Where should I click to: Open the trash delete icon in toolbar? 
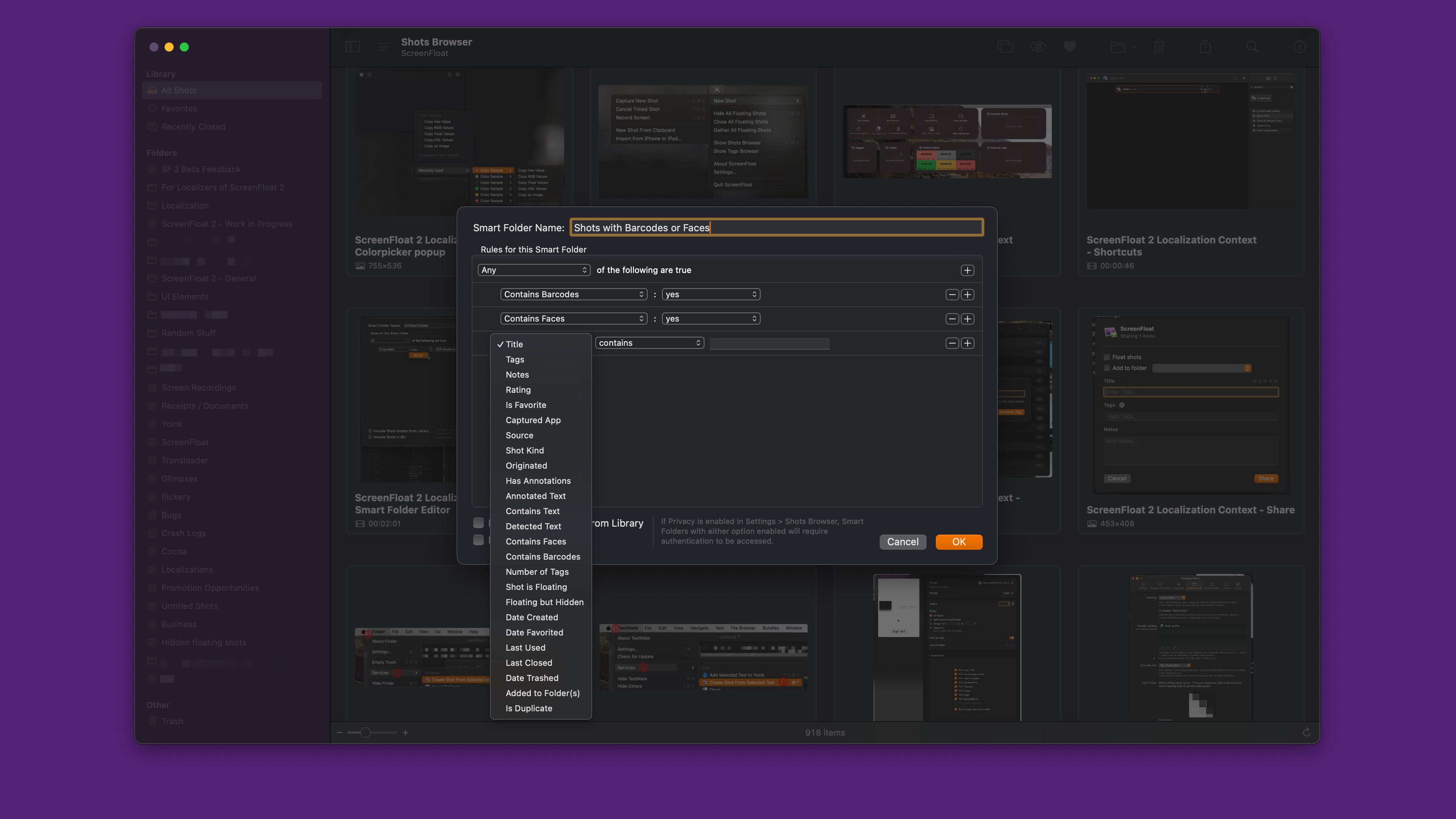(x=1160, y=47)
